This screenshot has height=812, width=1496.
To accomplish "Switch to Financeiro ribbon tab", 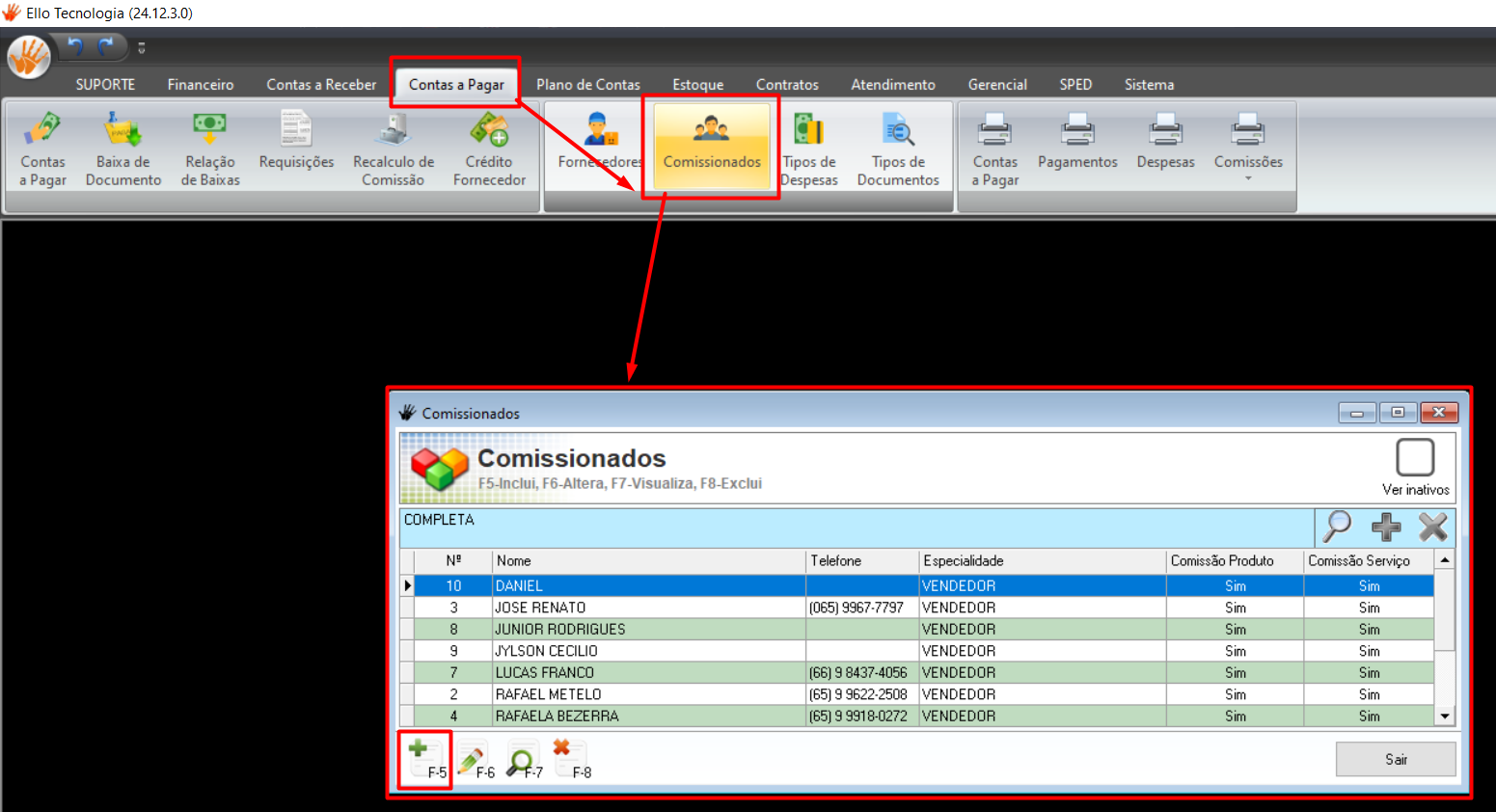I will coord(201,85).
